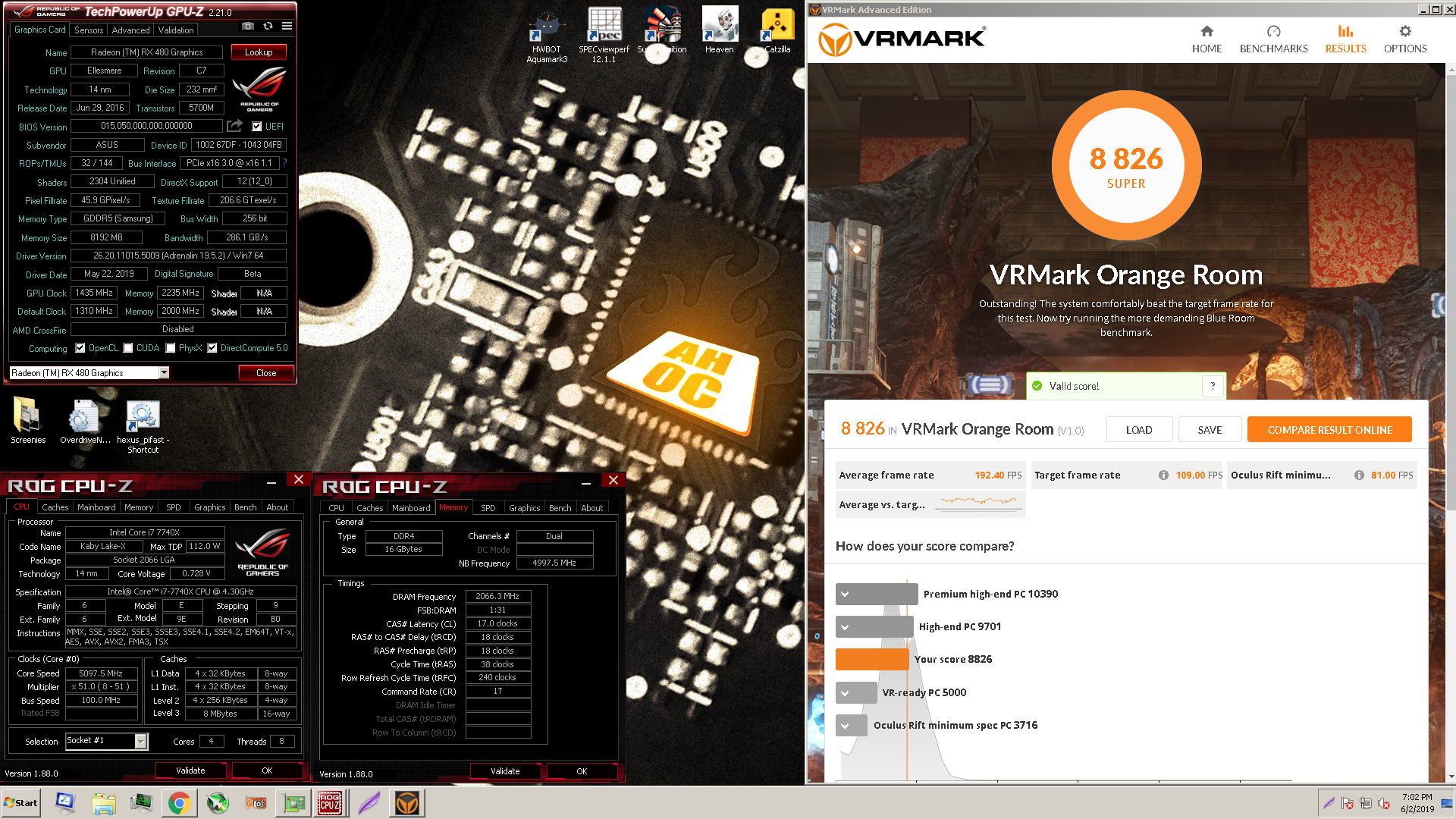
Task: Click the taskbar feather pen icon
Action: click(369, 803)
